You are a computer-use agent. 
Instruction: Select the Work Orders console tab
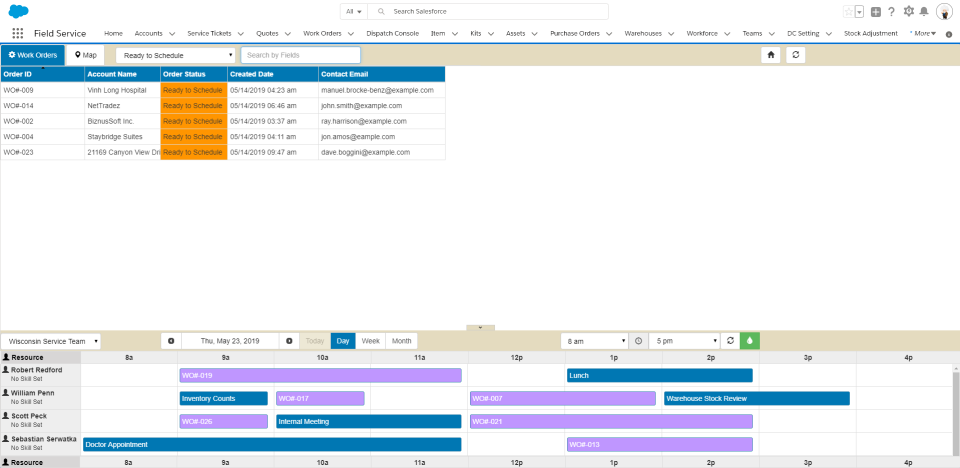pyautogui.click(x=33, y=55)
